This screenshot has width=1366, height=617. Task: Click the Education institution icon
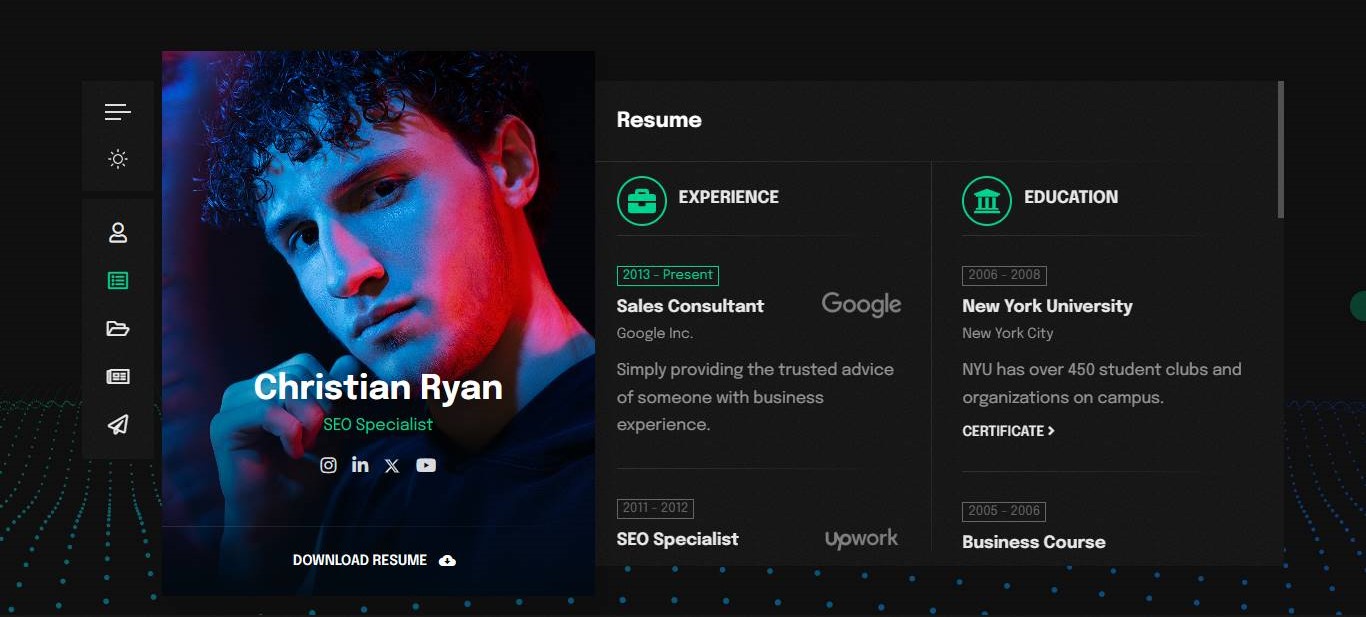point(987,201)
